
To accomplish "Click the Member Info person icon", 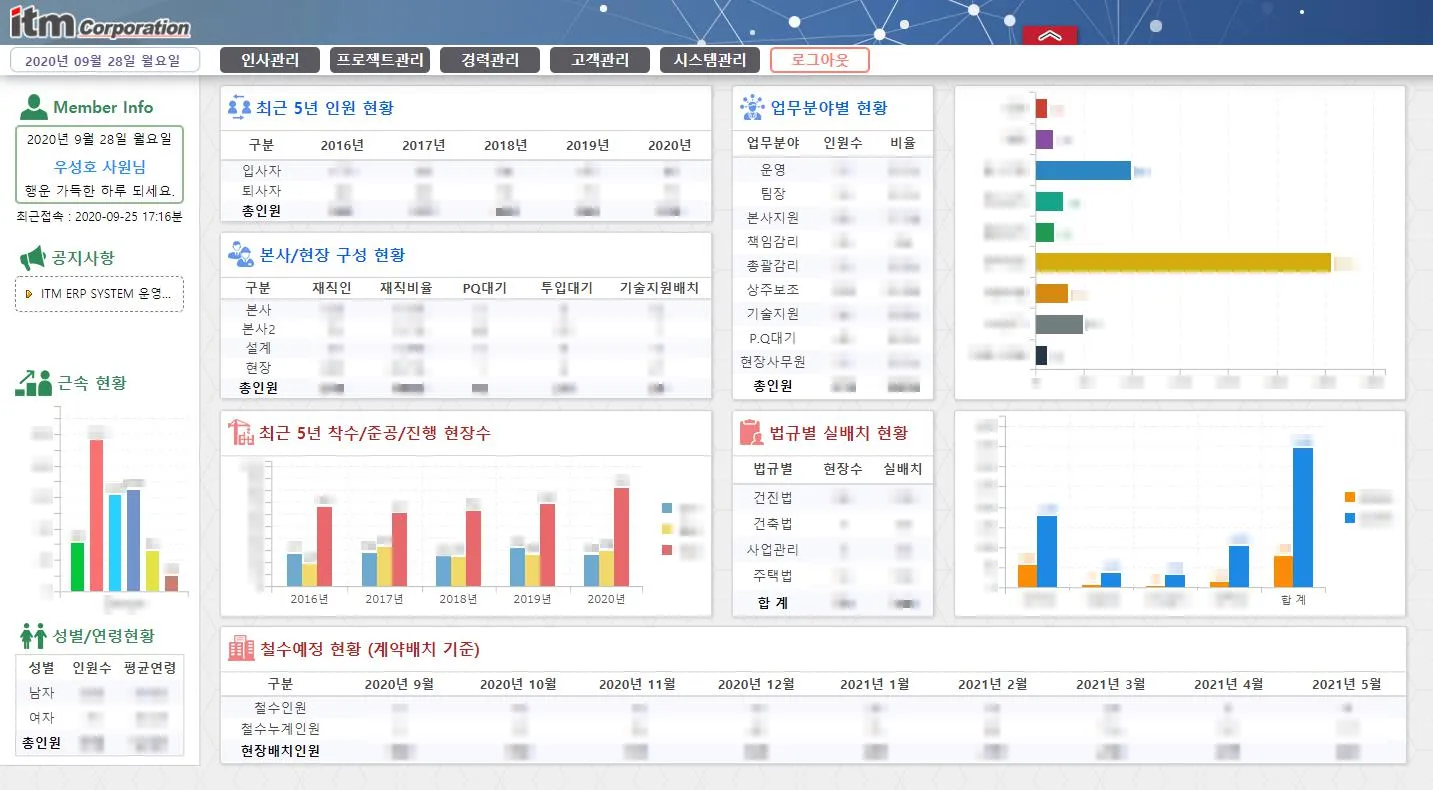I will point(33,106).
